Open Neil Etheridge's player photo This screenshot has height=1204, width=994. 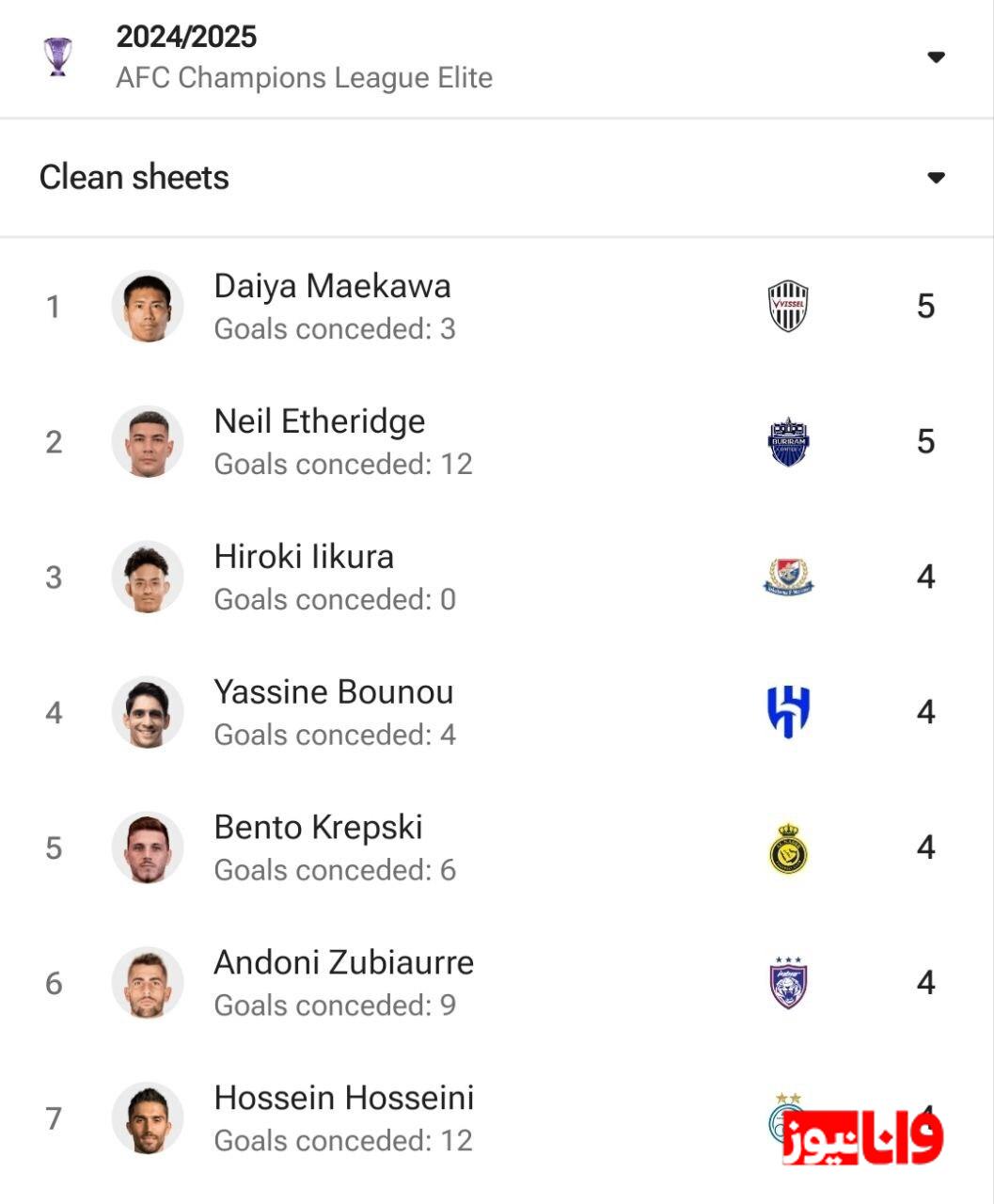click(148, 442)
